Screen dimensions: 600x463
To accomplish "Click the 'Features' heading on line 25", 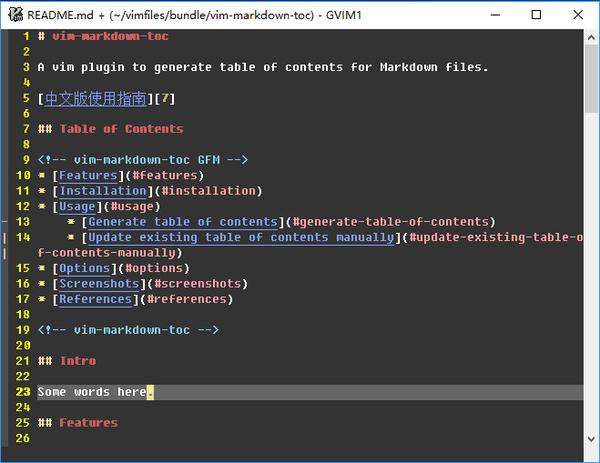I will click(89, 423).
